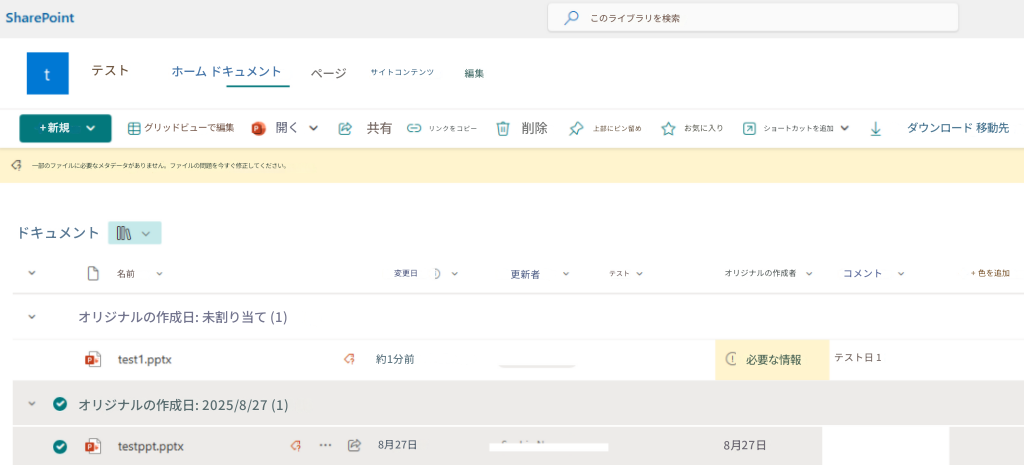
Task: Click the missing metadata banner icon
Action: pos(17,166)
